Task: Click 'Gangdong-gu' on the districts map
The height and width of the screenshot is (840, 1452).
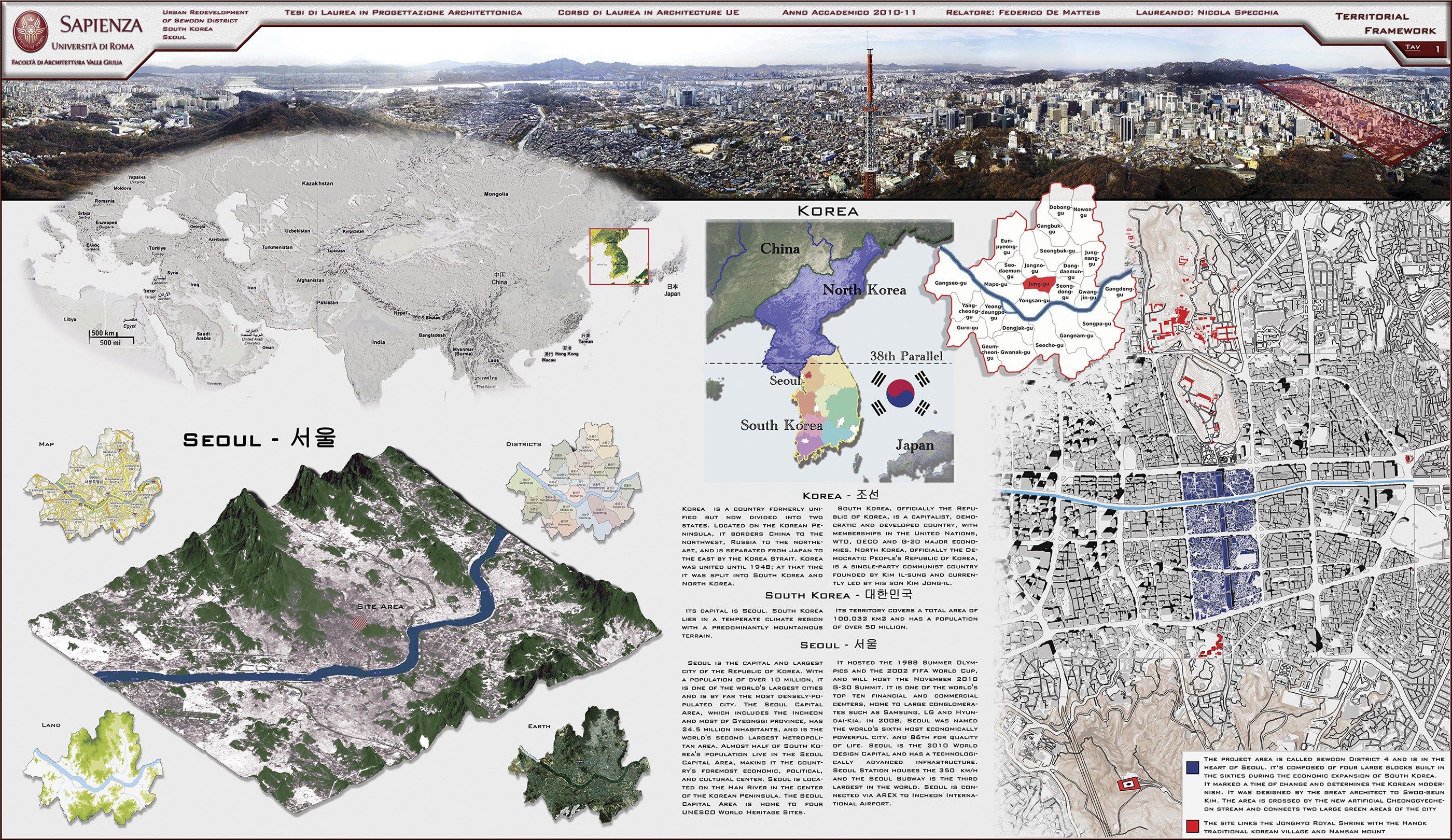Action: click(x=1120, y=291)
